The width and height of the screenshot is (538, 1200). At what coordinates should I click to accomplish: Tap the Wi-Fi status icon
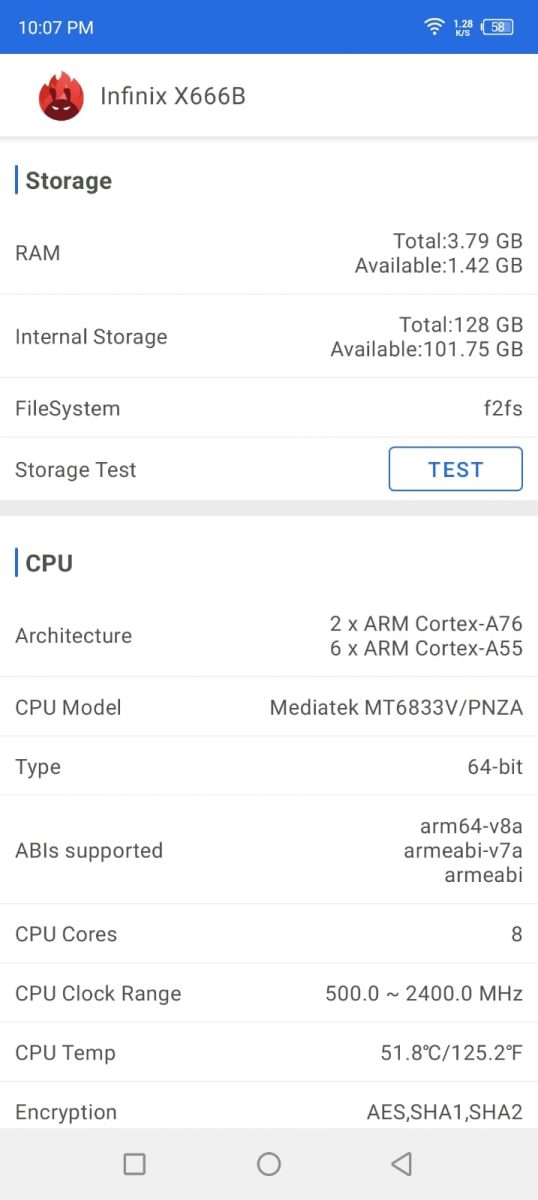[434, 27]
